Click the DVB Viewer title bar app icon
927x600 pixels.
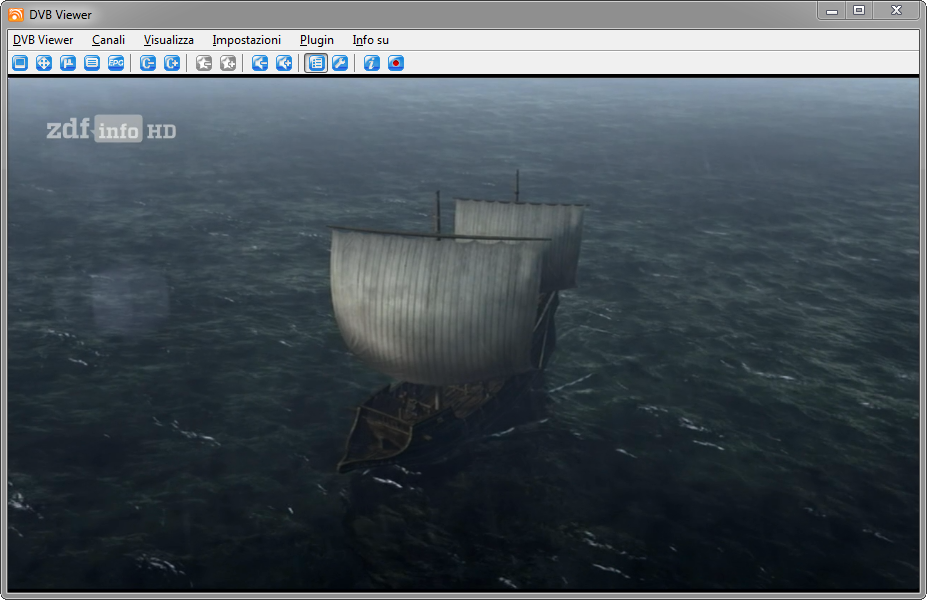click(x=16, y=14)
